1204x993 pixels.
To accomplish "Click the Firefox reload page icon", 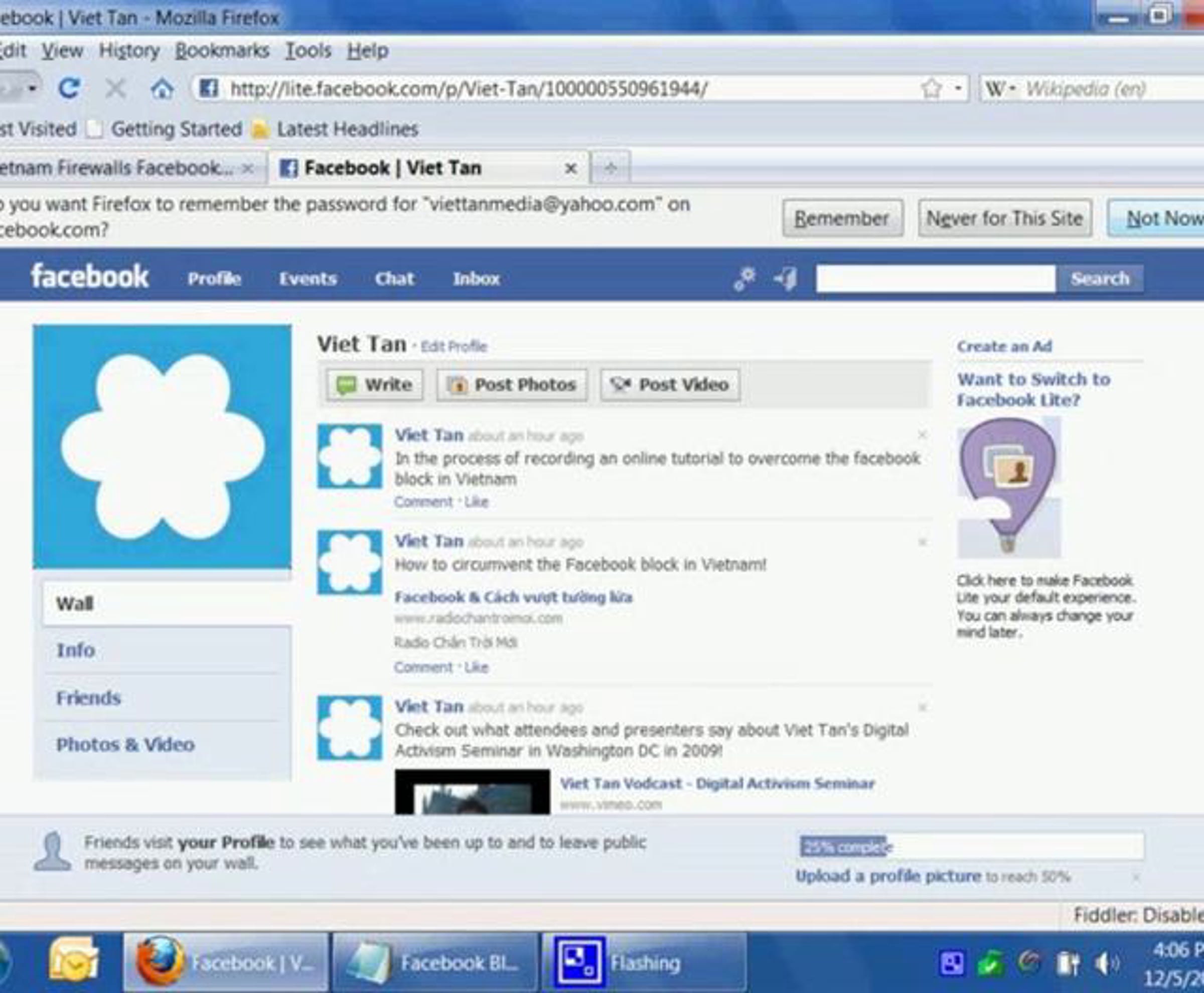I will (x=69, y=88).
